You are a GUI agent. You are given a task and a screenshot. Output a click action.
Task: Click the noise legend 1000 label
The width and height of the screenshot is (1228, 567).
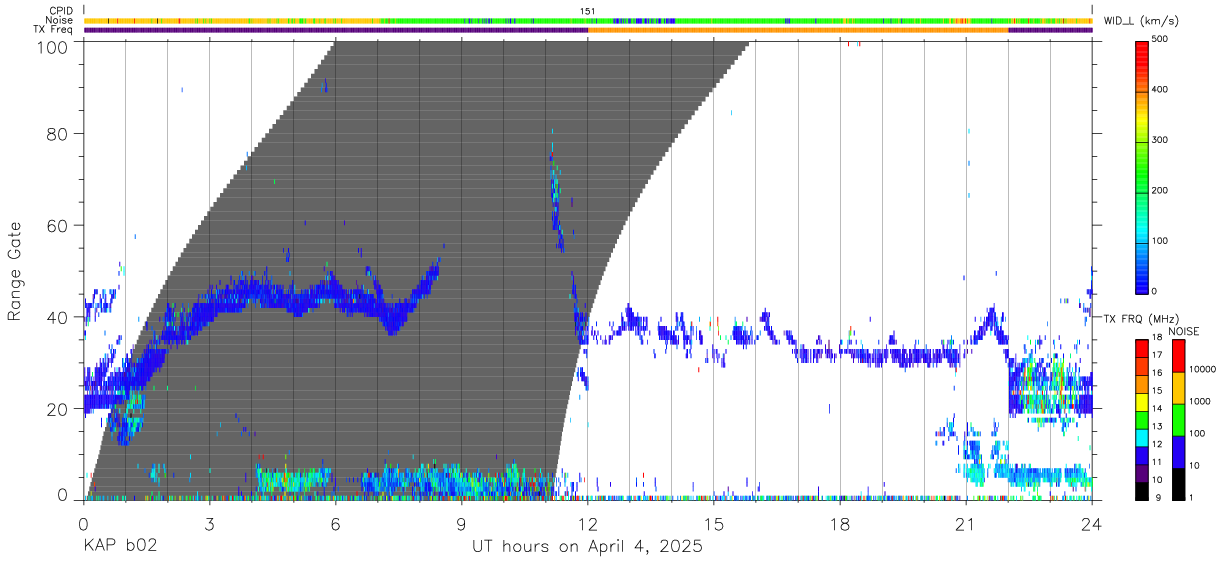pyautogui.click(x=1198, y=401)
